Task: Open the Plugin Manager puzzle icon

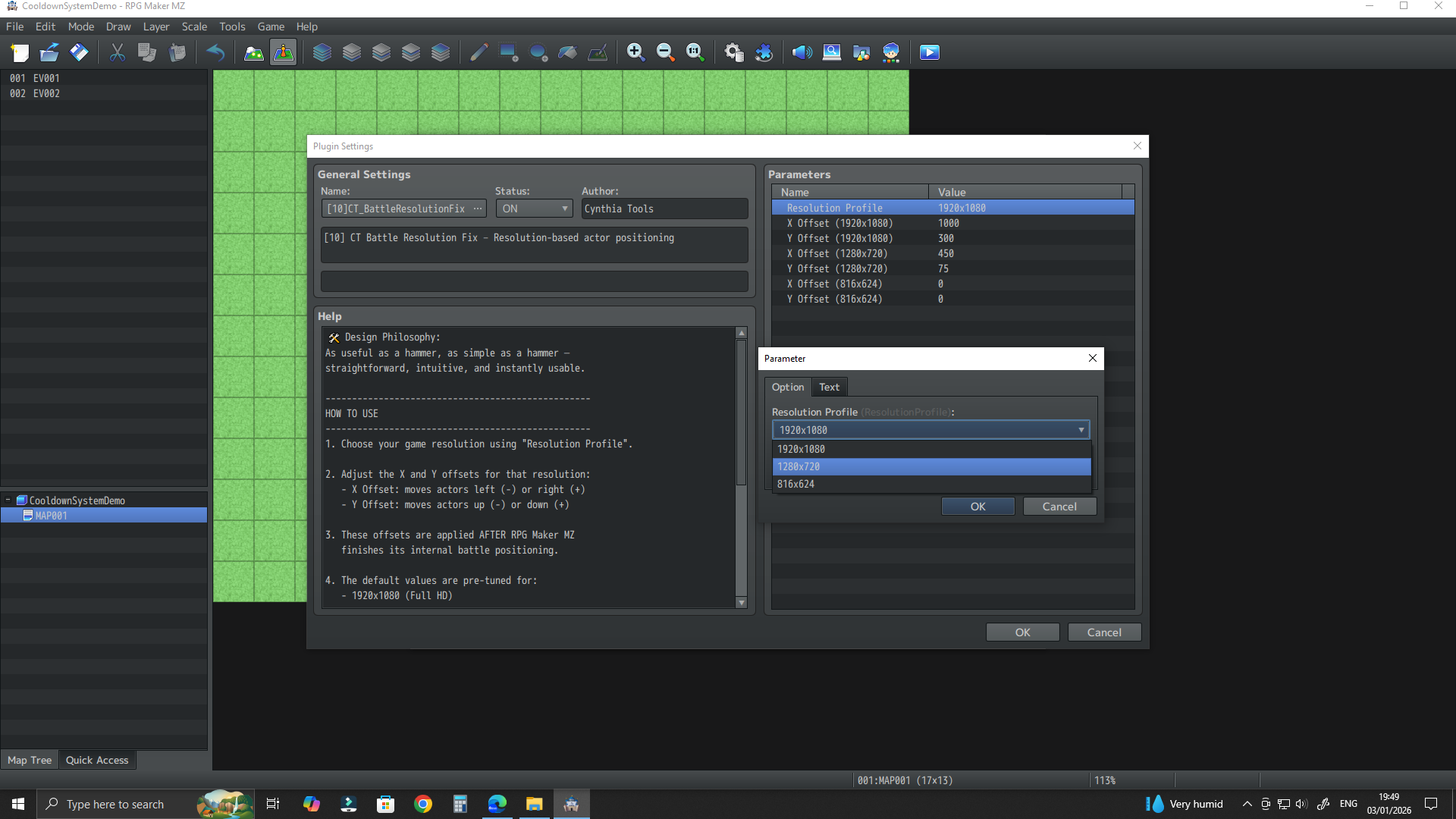Action: pyautogui.click(x=764, y=52)
